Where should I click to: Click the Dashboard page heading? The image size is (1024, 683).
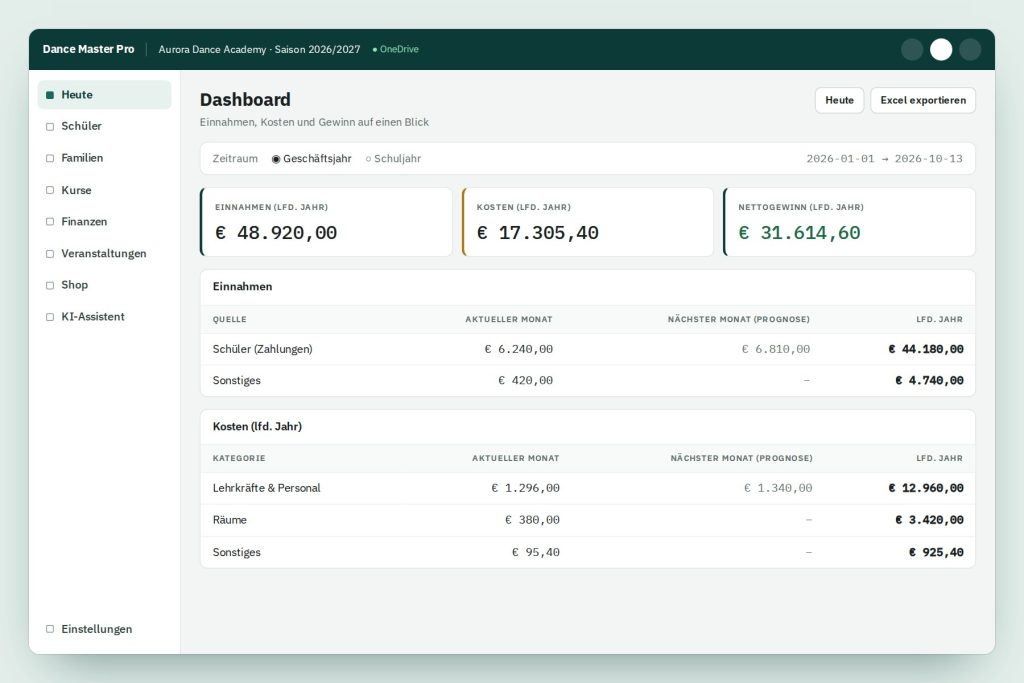coord(245,99)
